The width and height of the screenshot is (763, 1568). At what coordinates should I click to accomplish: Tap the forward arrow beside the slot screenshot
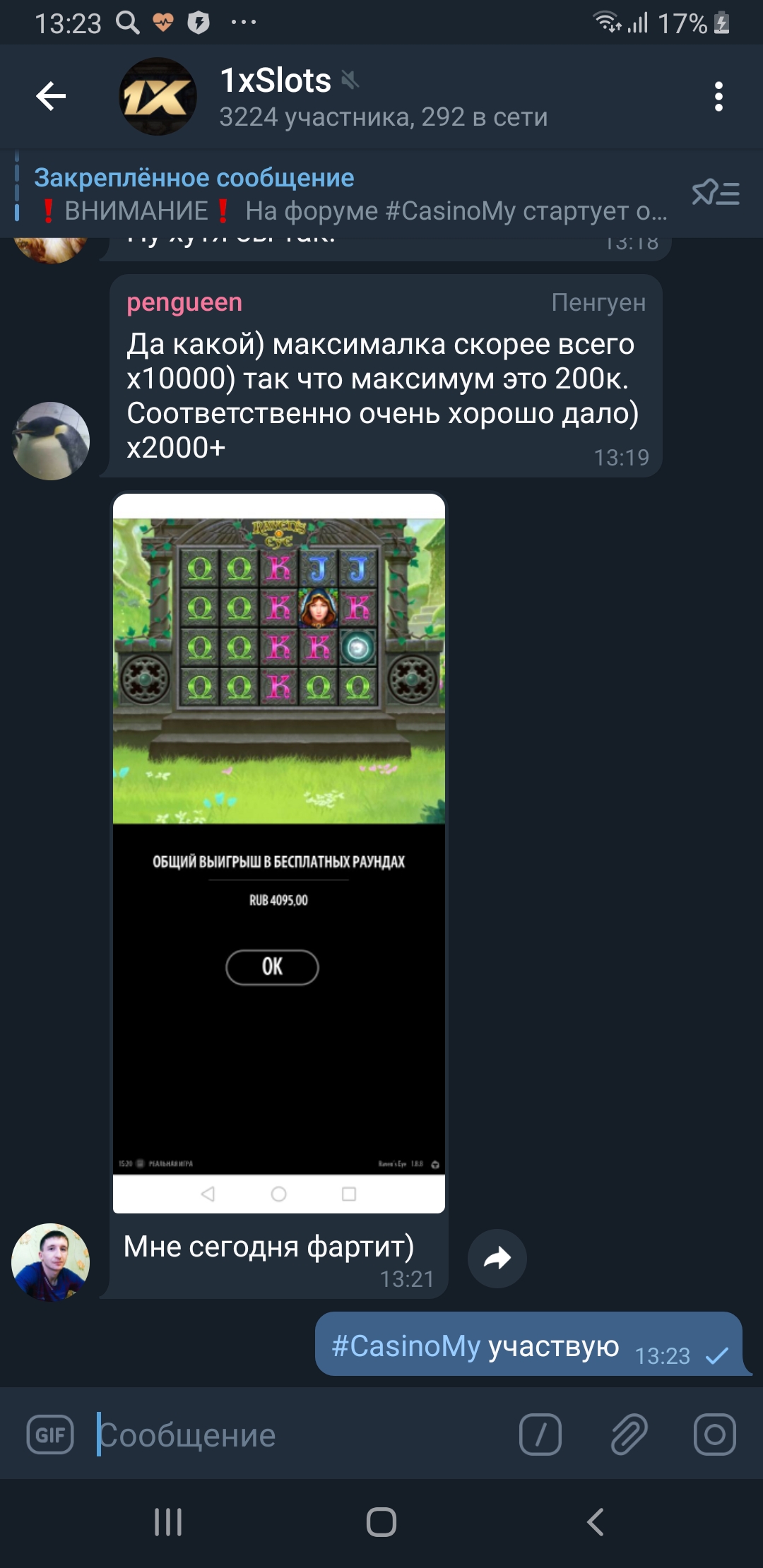pos(497,1258)
